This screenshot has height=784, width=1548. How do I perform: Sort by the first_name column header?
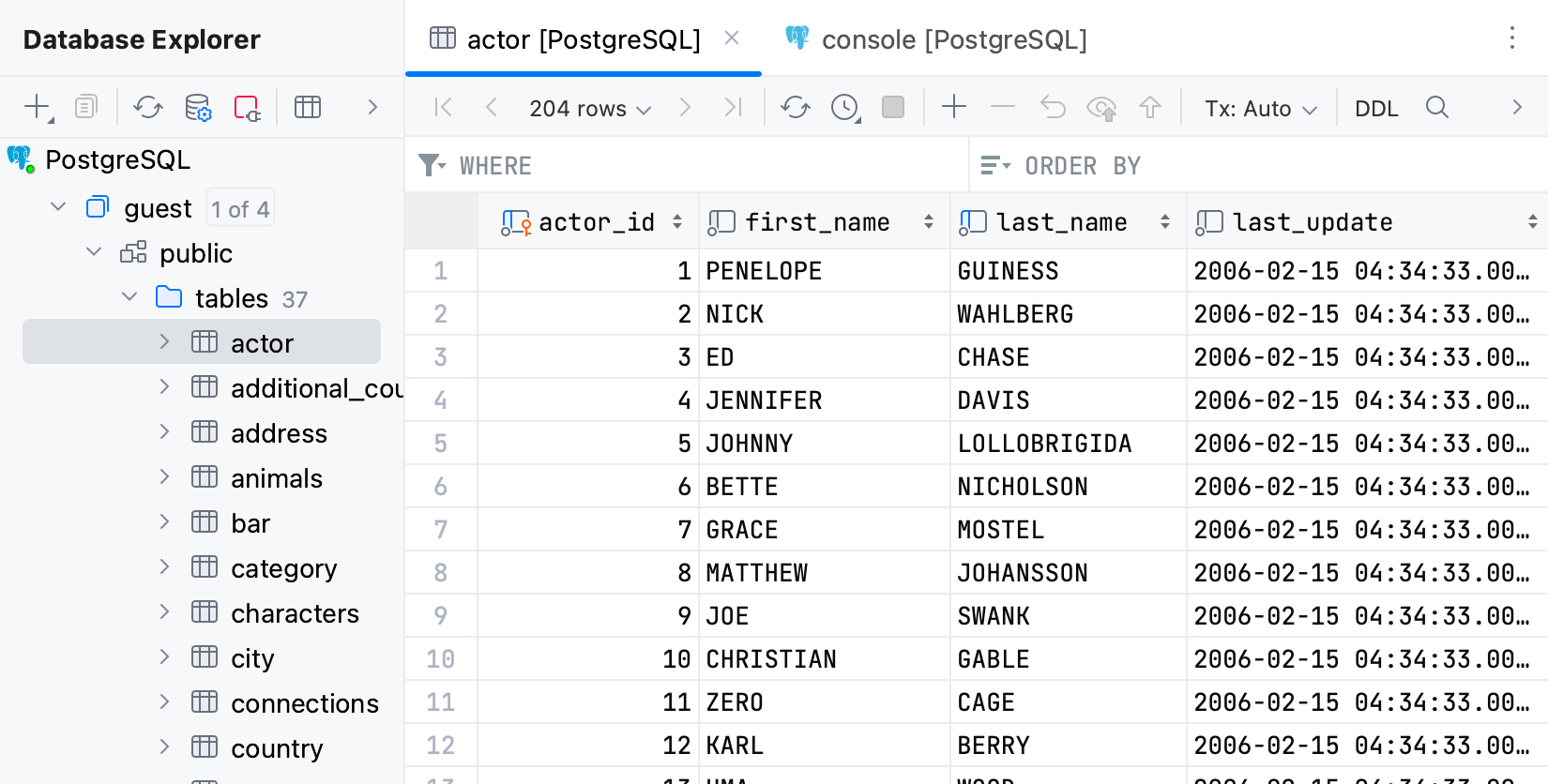(x=816, y=222)
